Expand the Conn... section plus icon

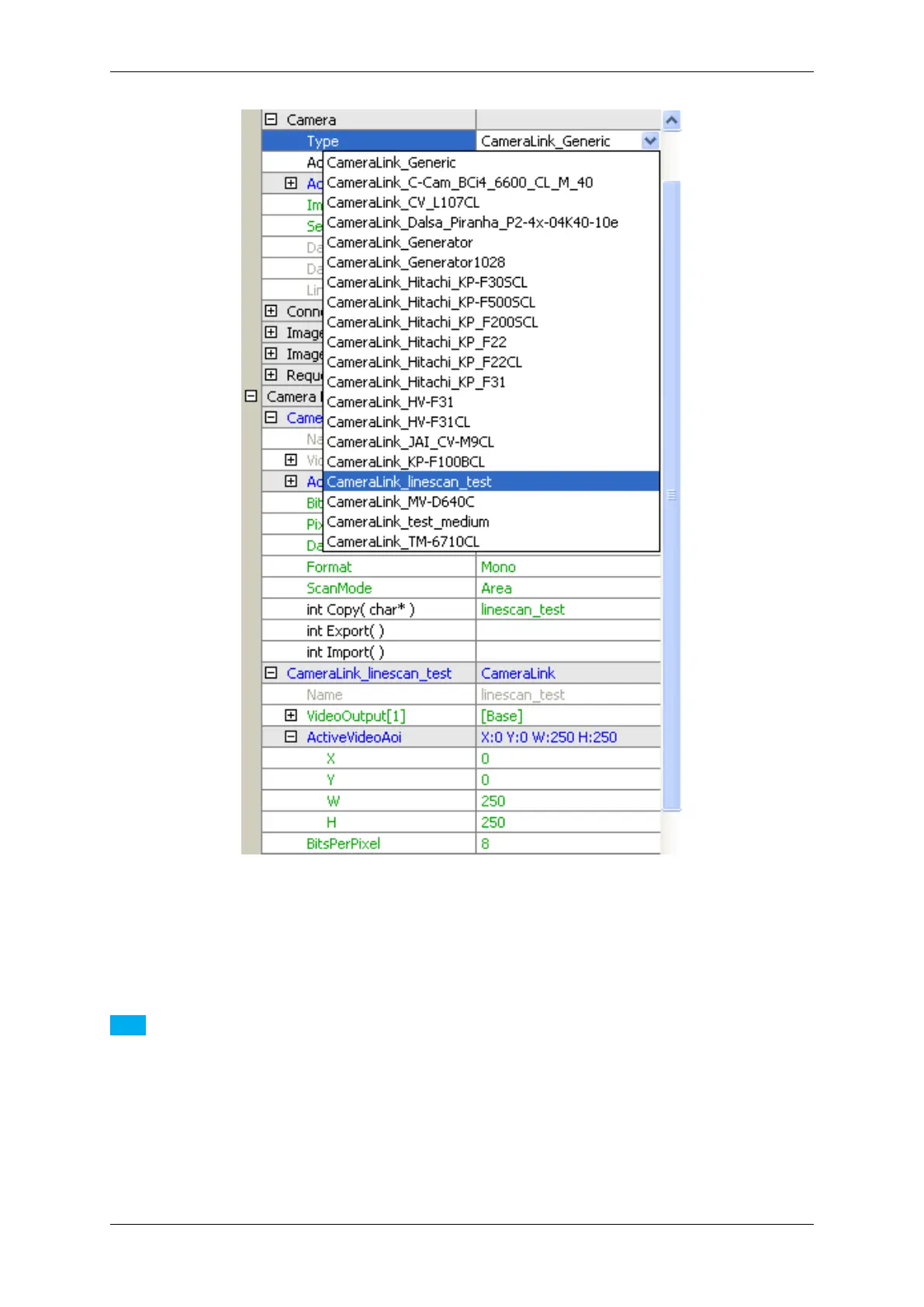point(271,310)
